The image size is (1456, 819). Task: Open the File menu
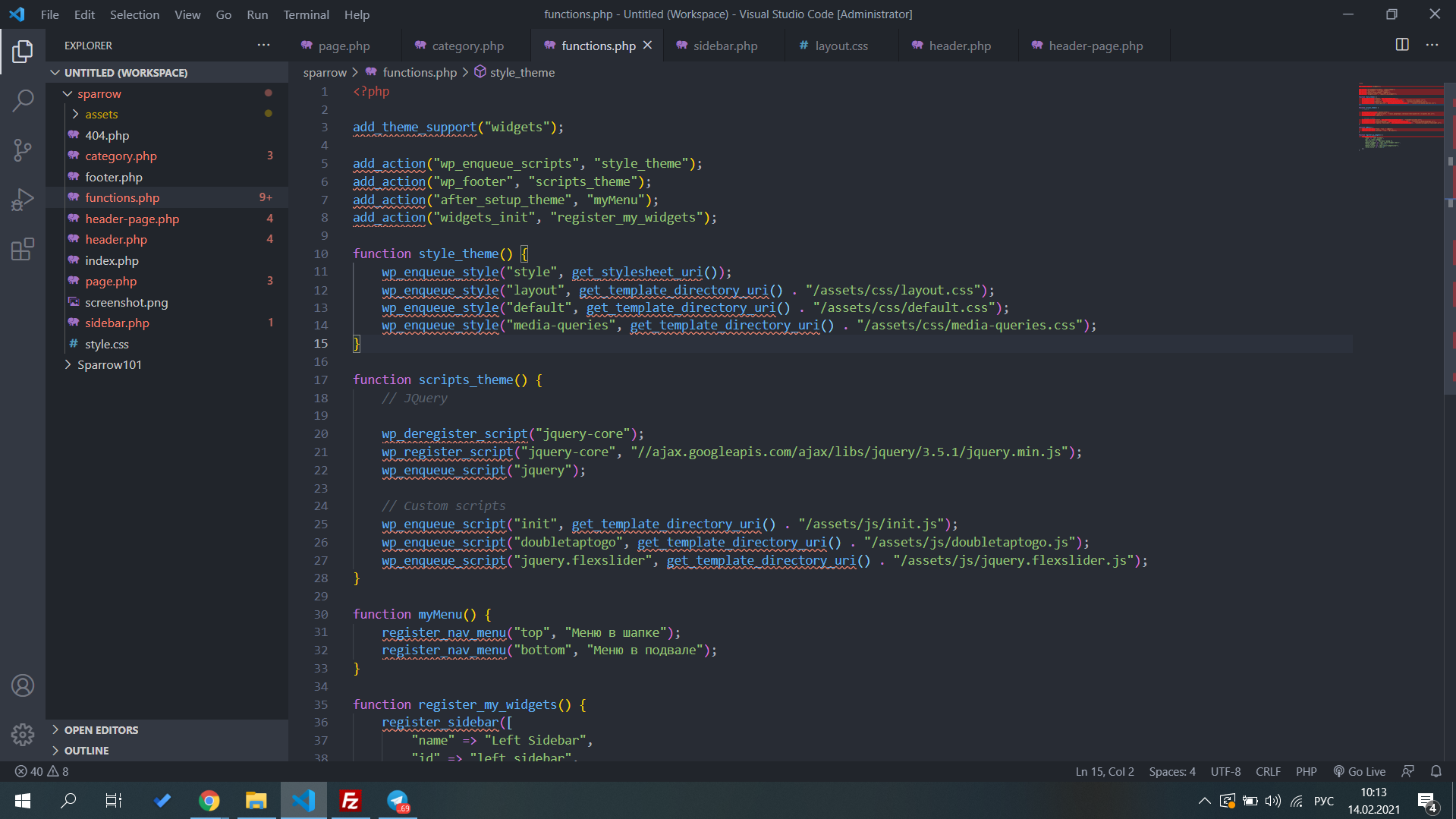[x=49, y=14]
